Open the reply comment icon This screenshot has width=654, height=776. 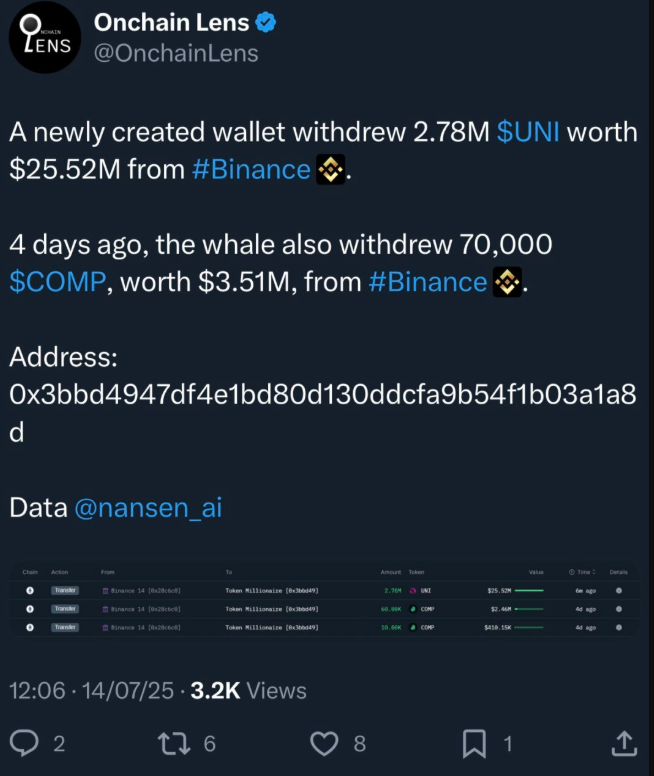[x=24, y=743]
